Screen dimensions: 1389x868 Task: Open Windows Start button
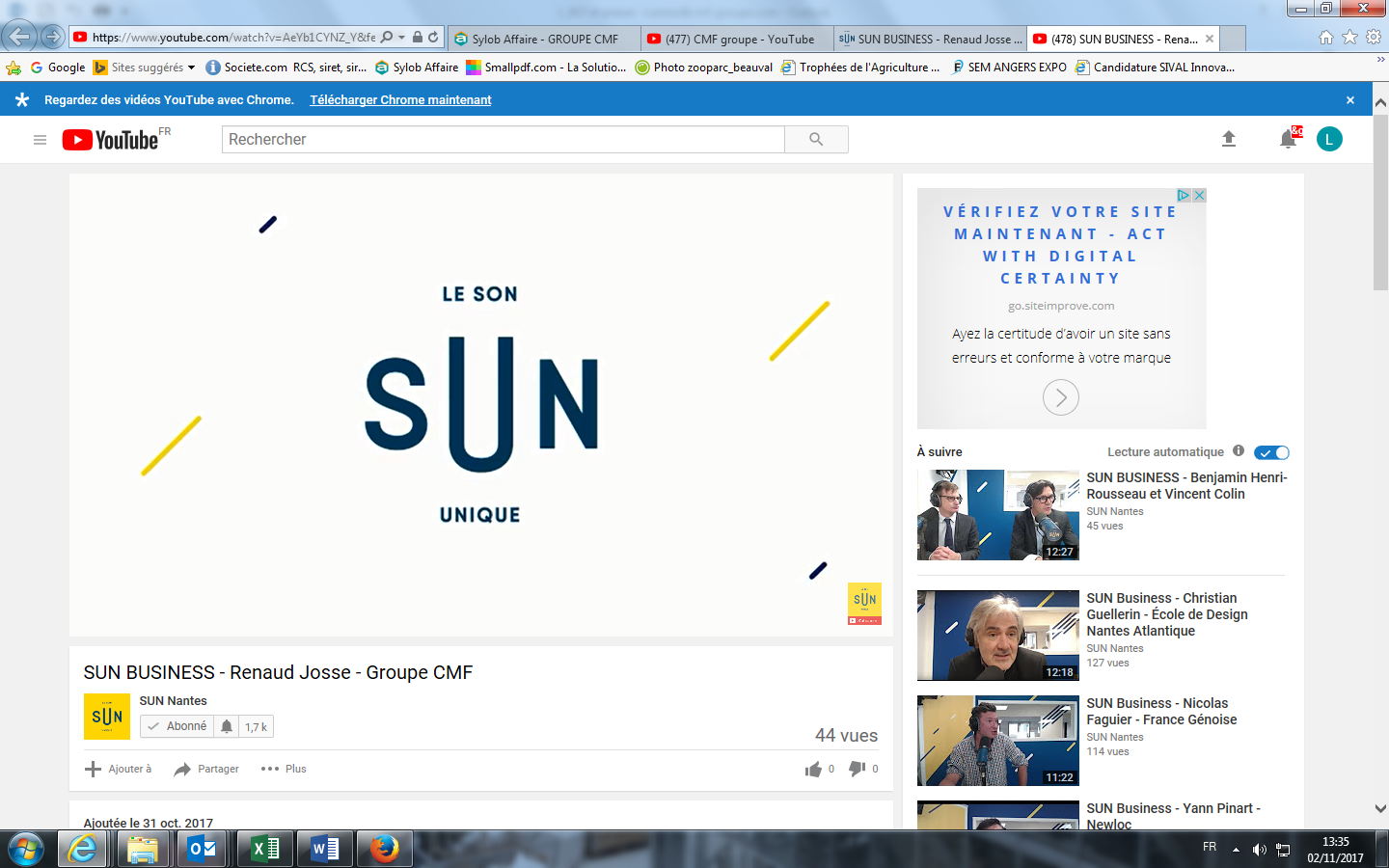(x=26, y=850)
